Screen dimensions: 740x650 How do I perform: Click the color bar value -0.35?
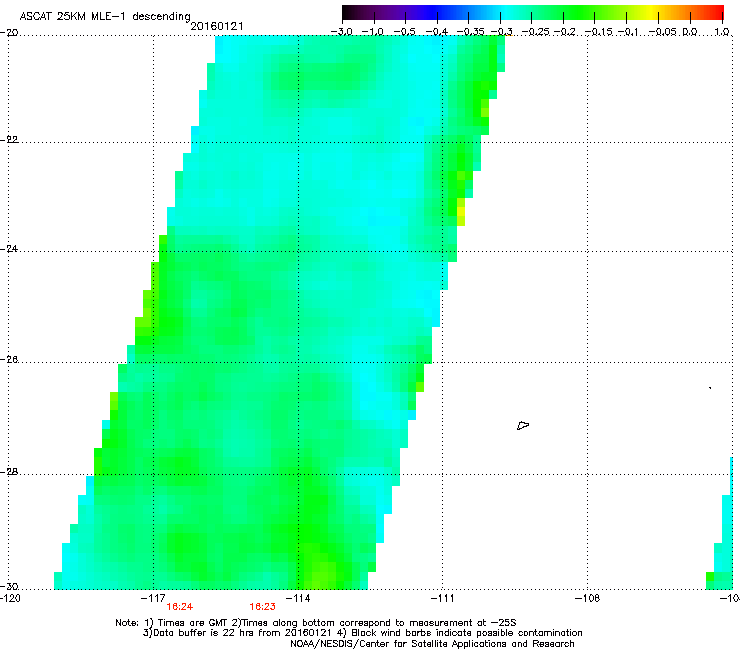pyautogui.click(x=470, y=32)
